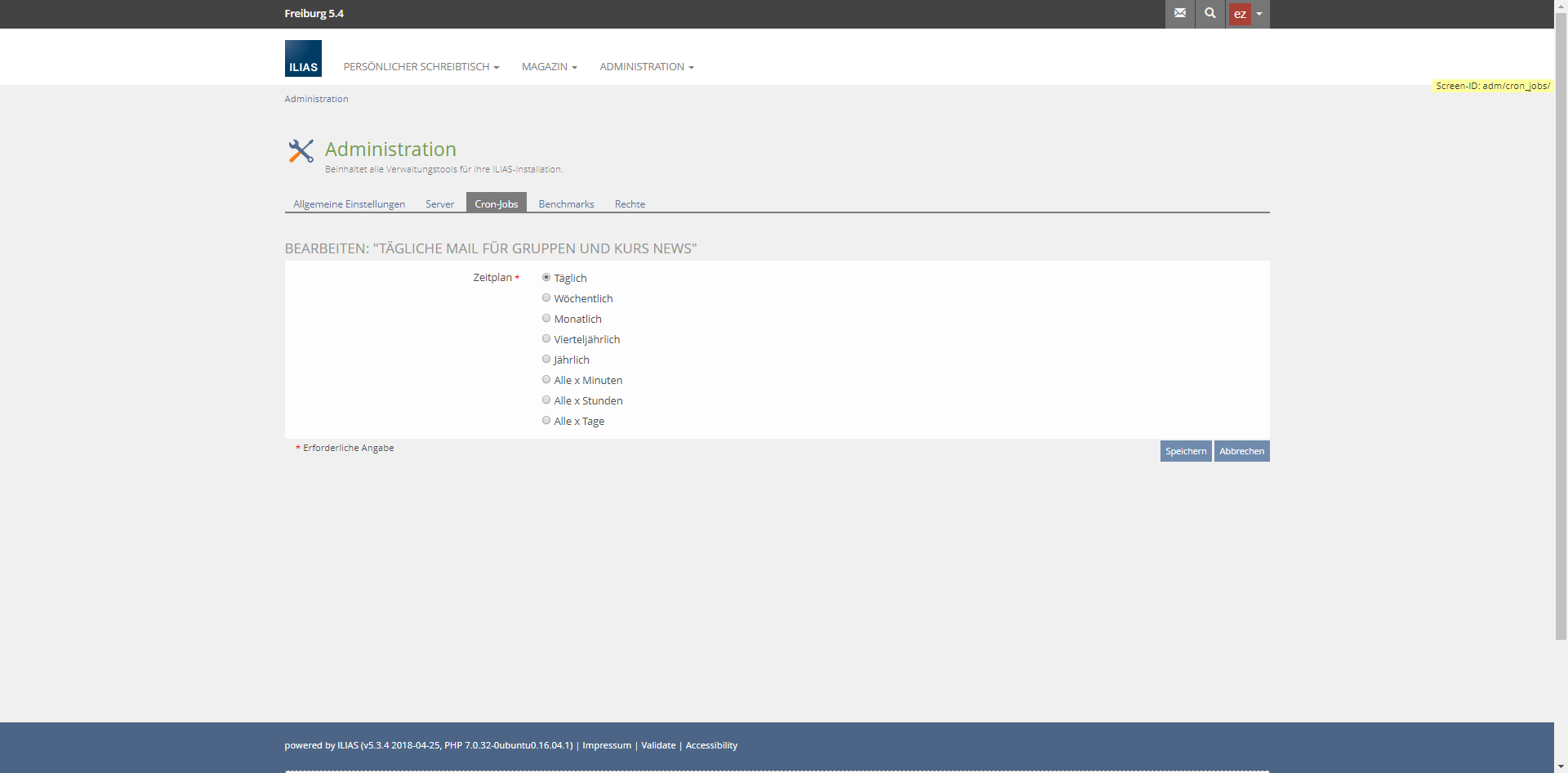
Task: Pick the Alle x Stunden option
Action: pos(546,400)
